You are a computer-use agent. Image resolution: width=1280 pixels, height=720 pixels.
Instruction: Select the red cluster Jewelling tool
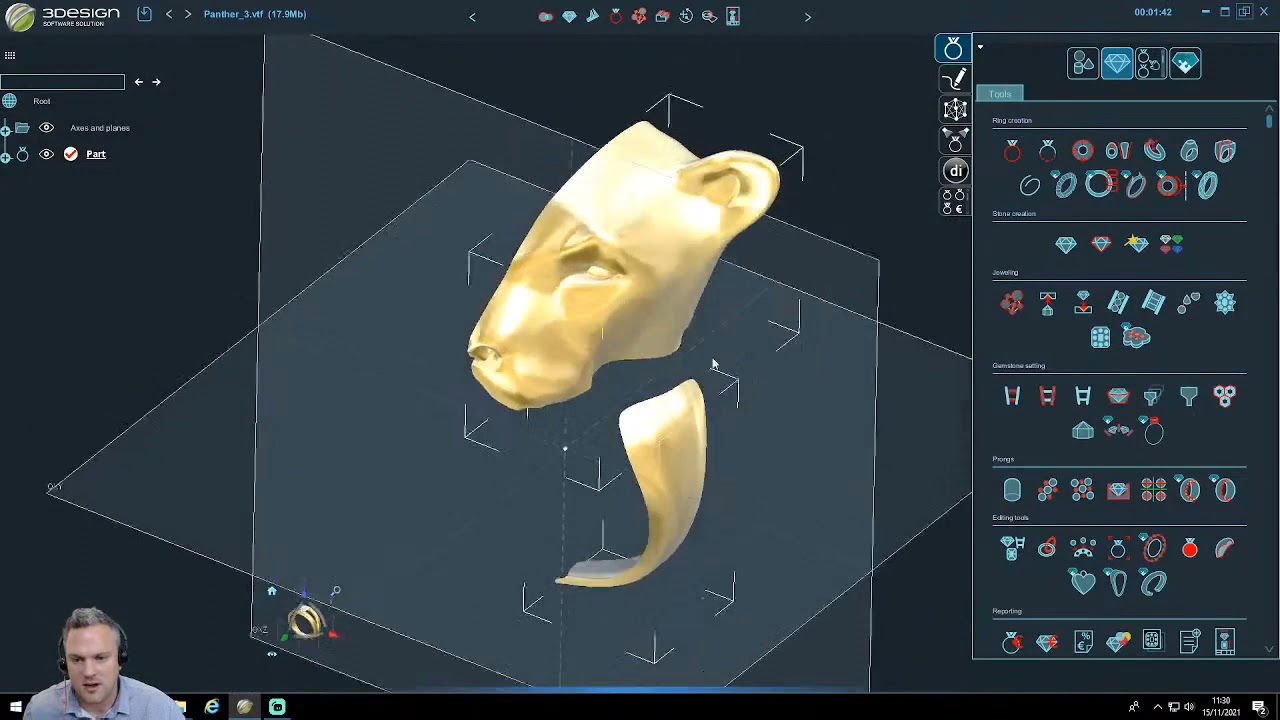pos(1012,303)
